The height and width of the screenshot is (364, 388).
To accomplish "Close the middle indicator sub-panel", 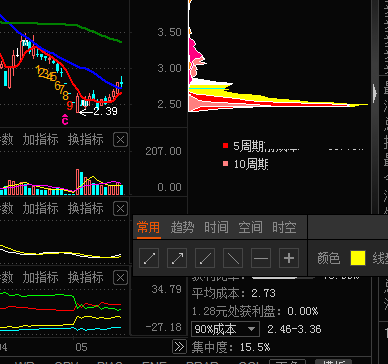I will coord(120,209).
